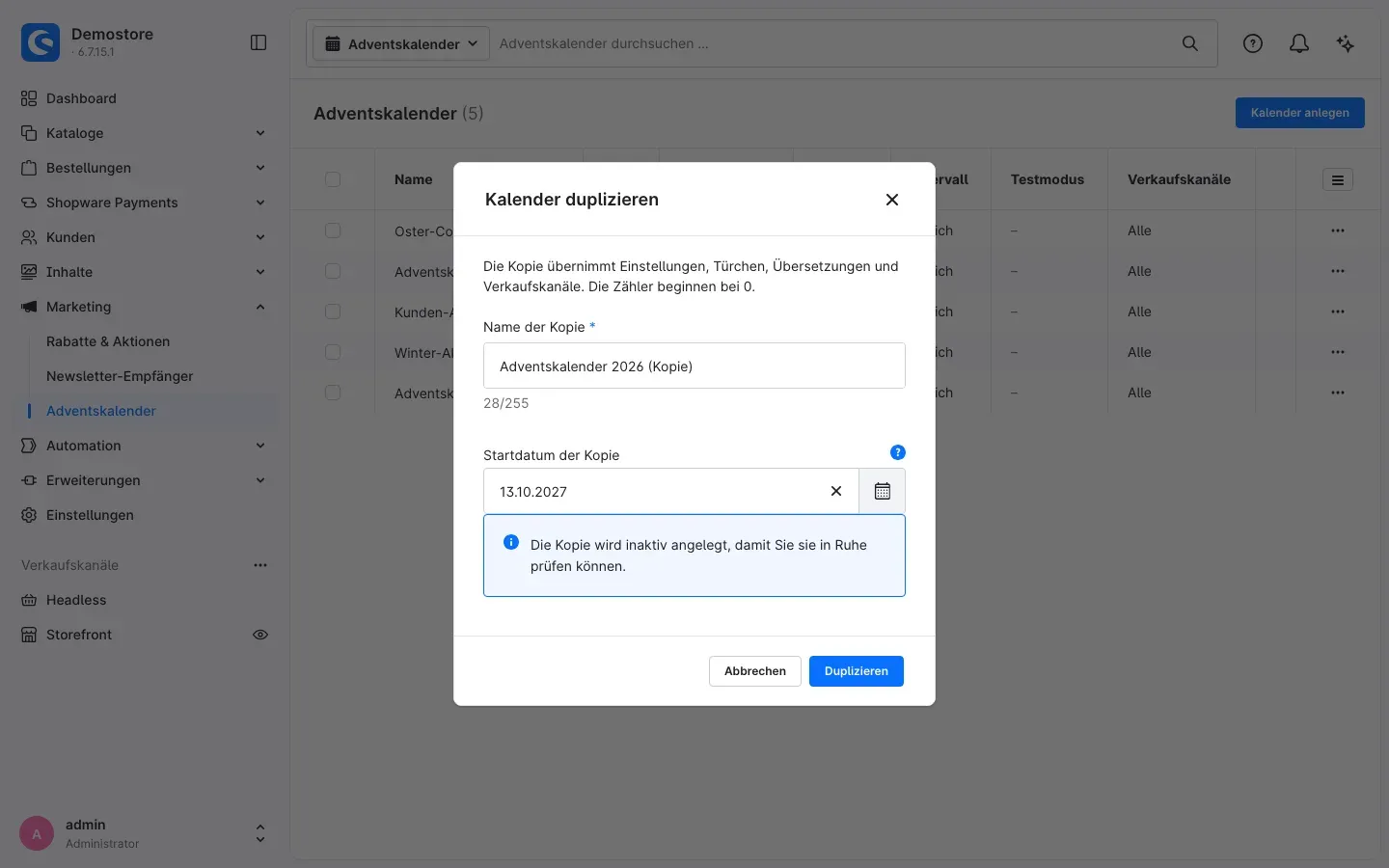Image resolution: width=1389 pixels, height=868 pixels.
Task: Open the notifications bell
Action: tap(1299, 43)
